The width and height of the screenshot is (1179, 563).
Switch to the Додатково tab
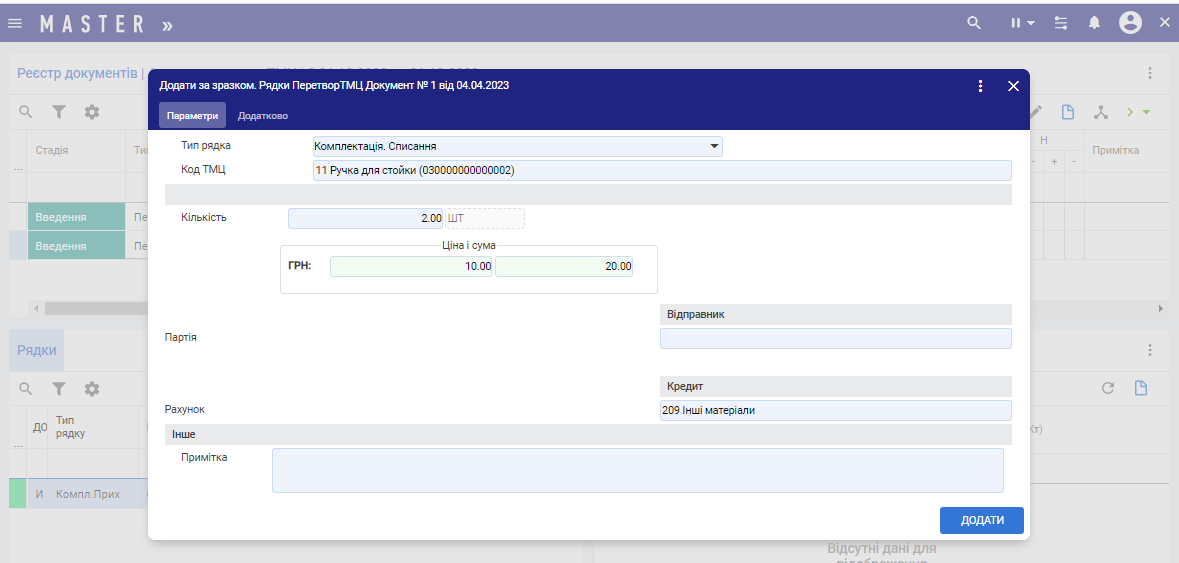pyautogui.click(x=263, y=116)
